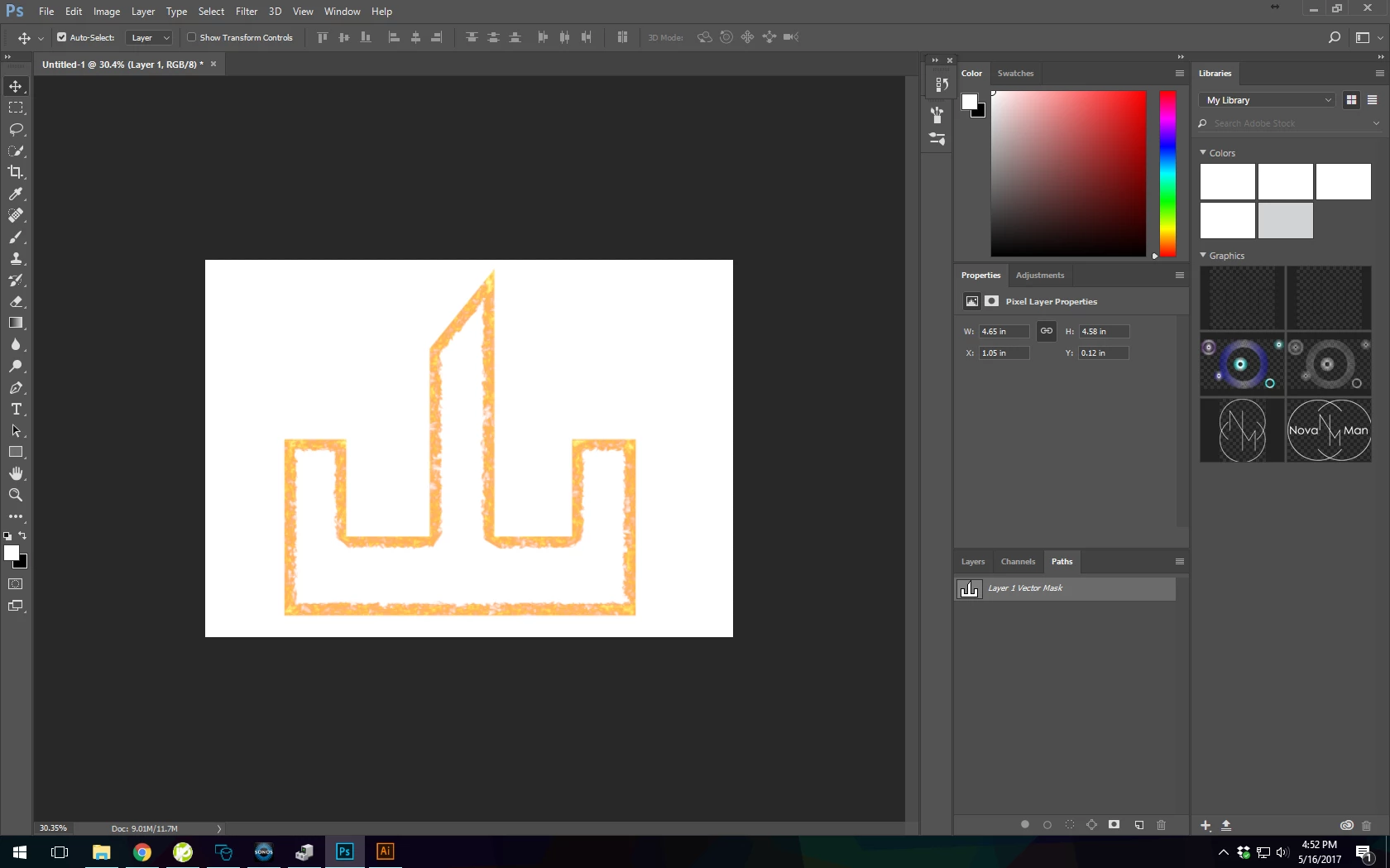Screen dimensions: 1390x868
Task: Toggle Quick Mask mode
Action: (16, 584)
